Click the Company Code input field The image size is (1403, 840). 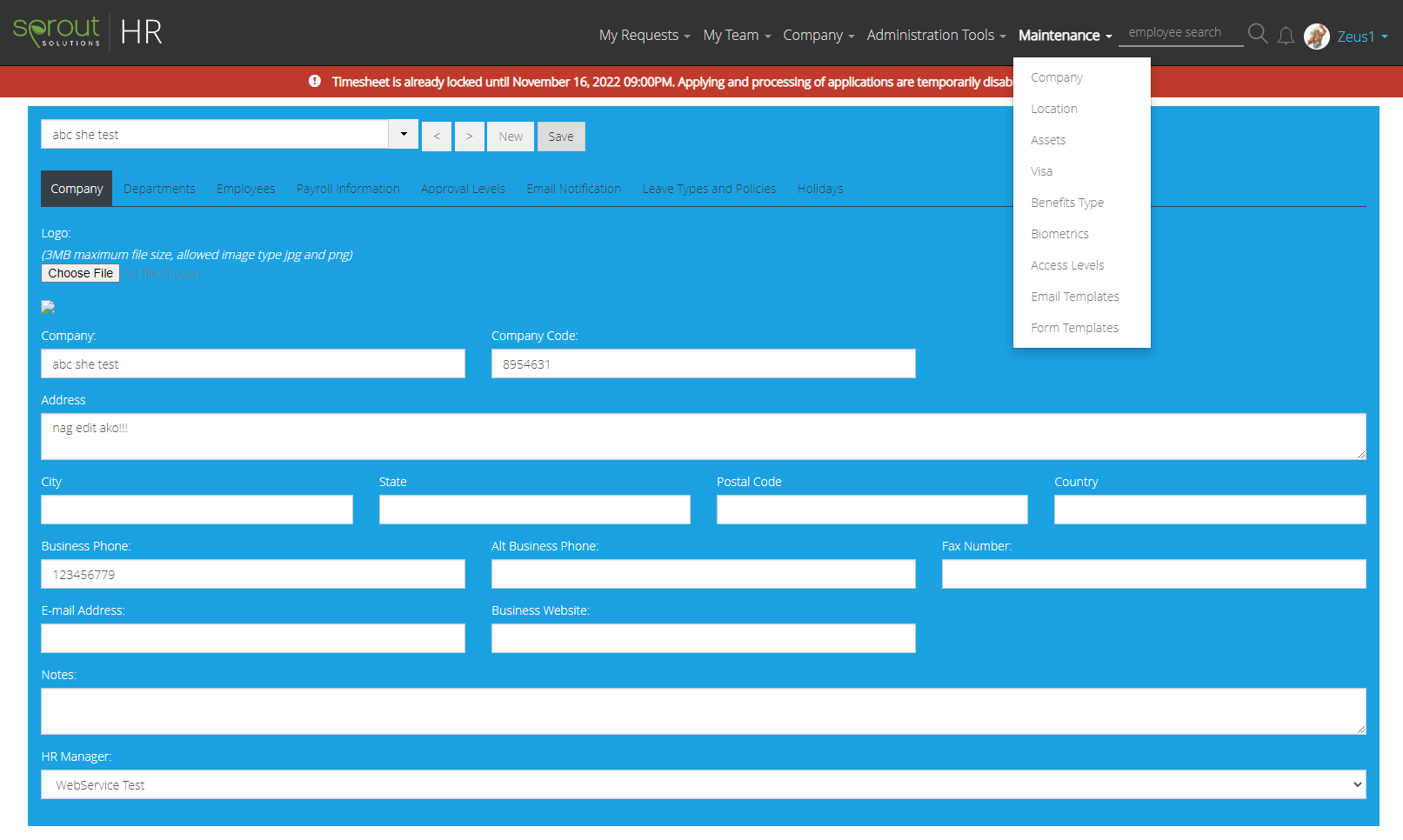pyautogui.click(x=703, y=363)
